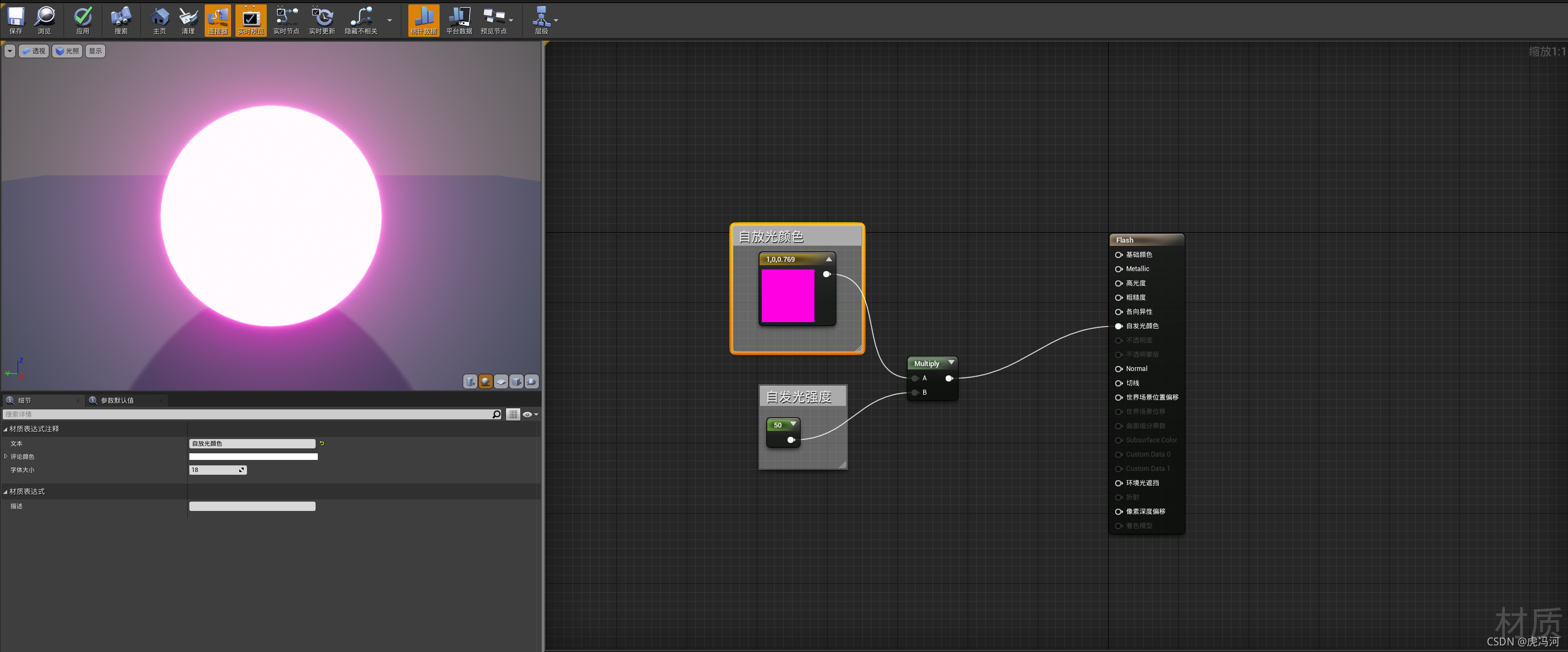Viewport: 1568px width, 652px height.
Task: Click the 光照 lit mode button
Action: pyautogui.click(x=68, y=51)
